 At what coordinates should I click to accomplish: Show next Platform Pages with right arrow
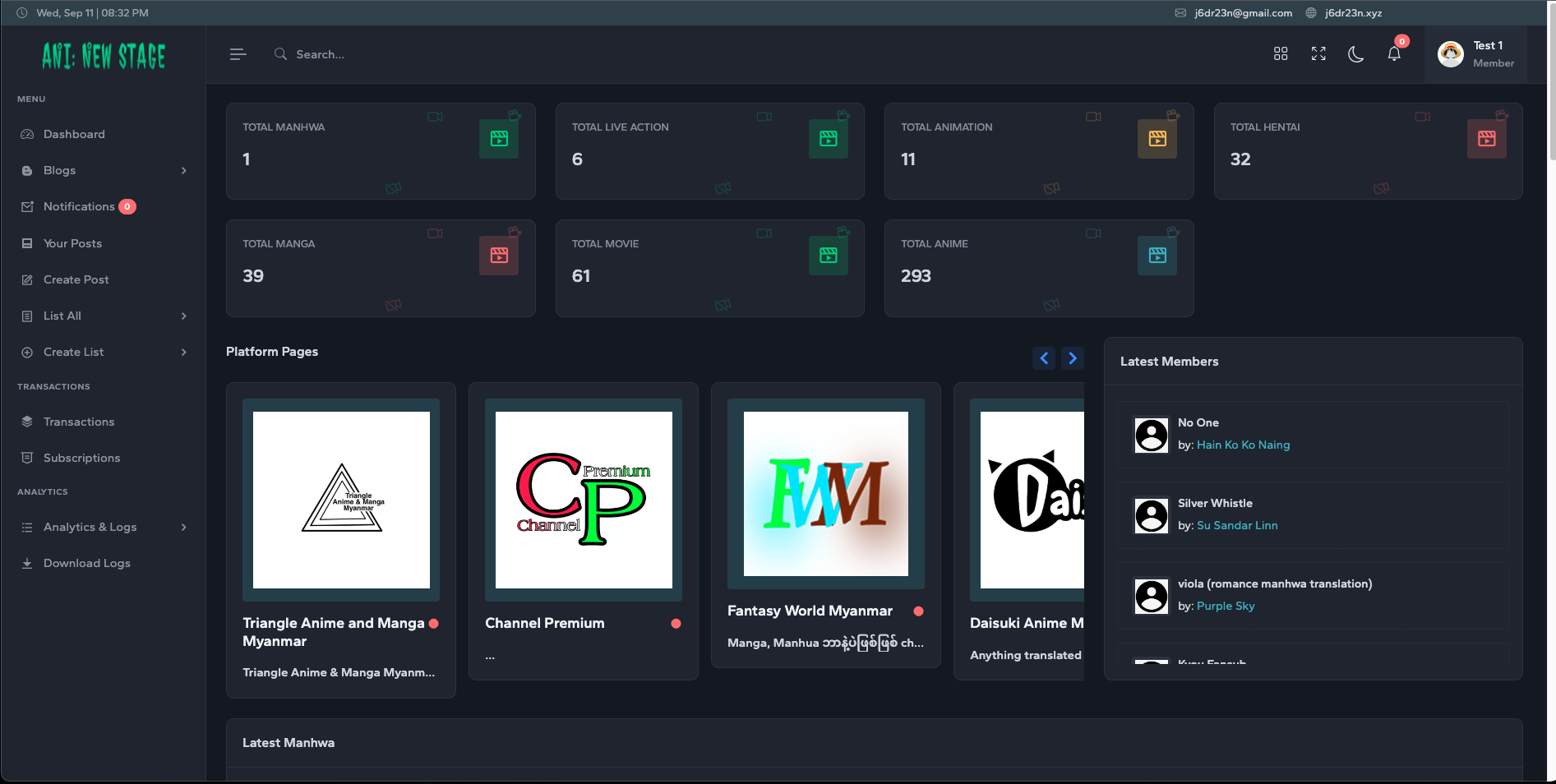[x=1073, y=358]
